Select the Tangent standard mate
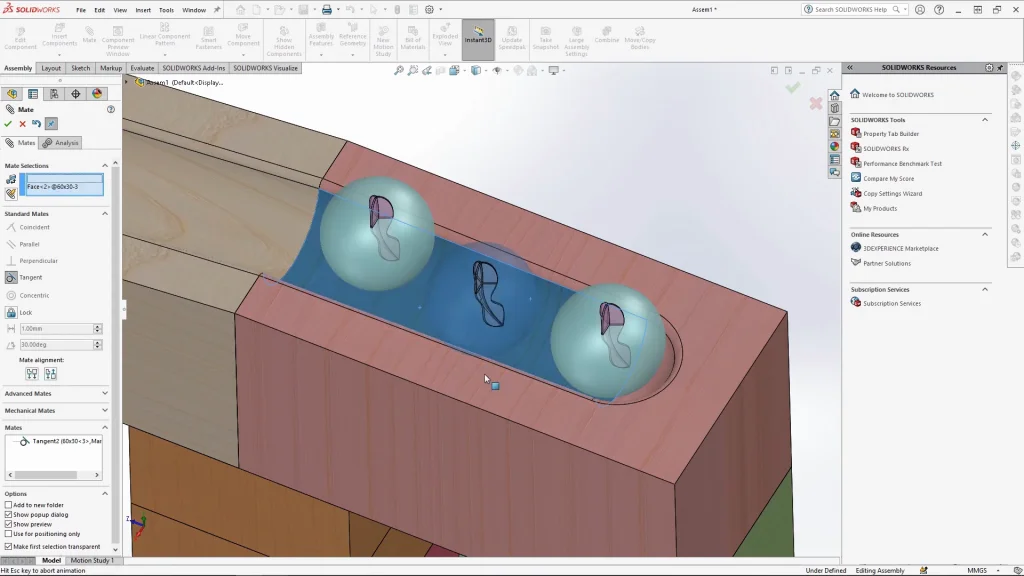The width and height of the screenshot is (1024, 576). 30,277
